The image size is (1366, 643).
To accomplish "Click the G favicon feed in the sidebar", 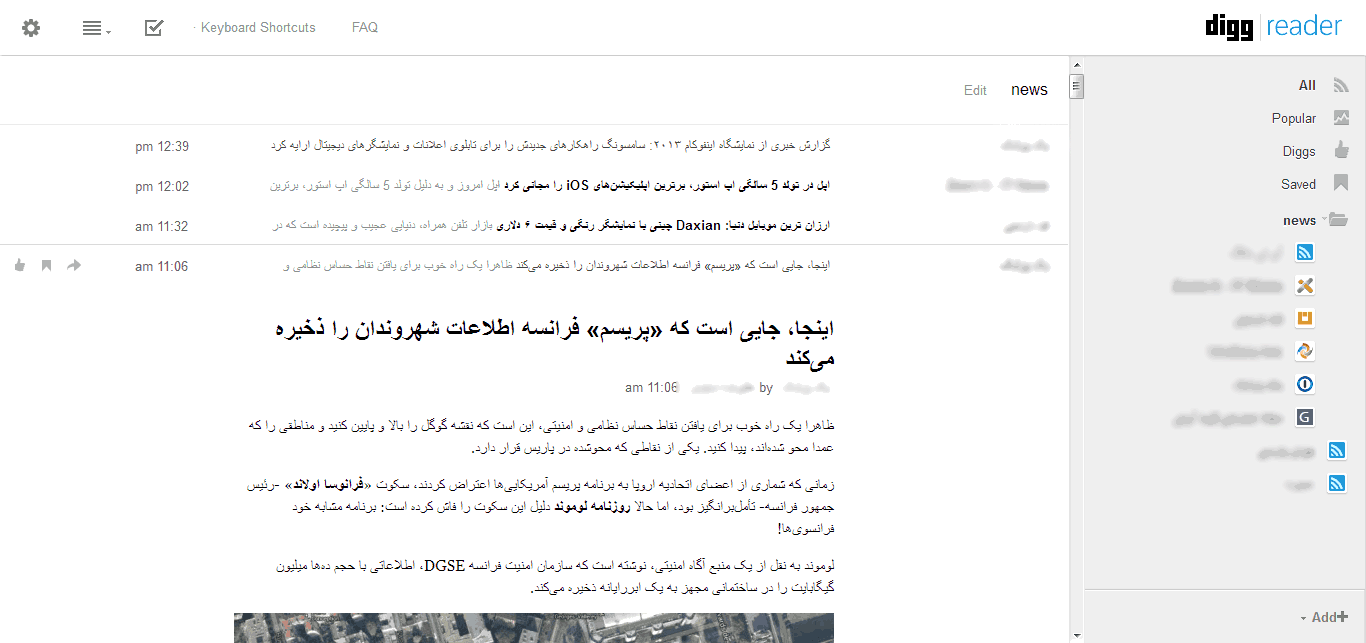I will click(x=1304, y=417).
